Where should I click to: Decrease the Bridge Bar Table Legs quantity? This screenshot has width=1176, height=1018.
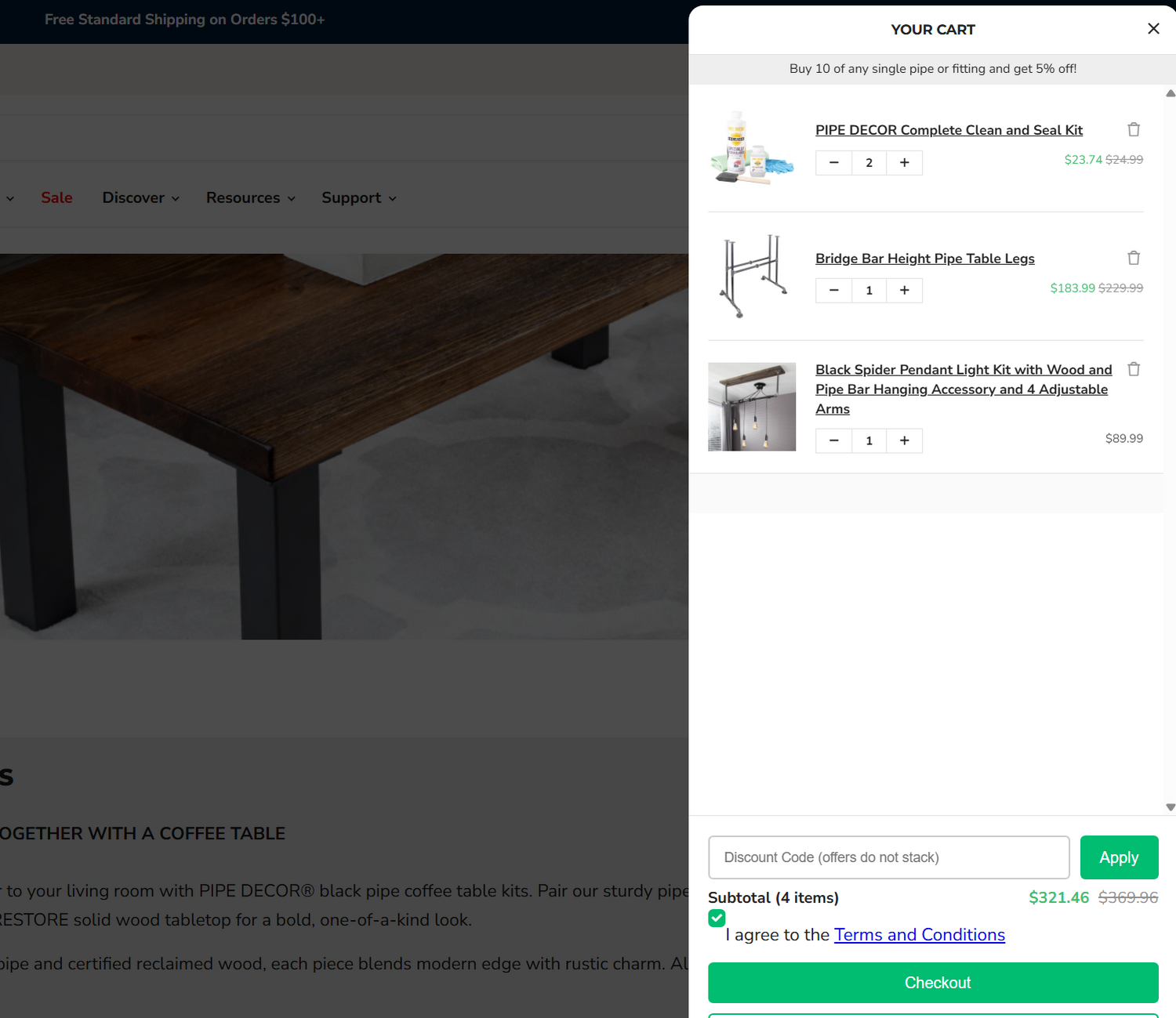[833, 290]
